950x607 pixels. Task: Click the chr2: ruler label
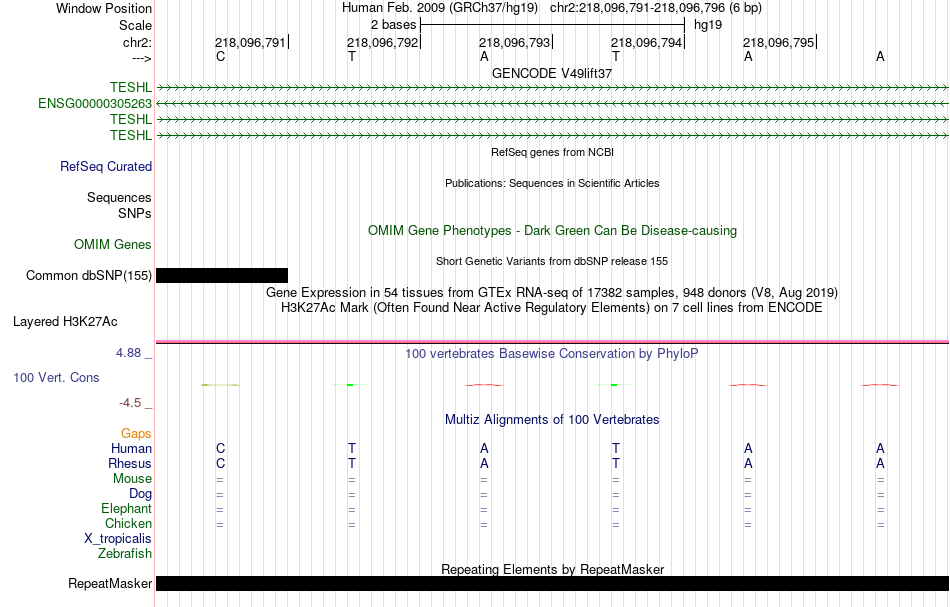click(x=137, y=42)
